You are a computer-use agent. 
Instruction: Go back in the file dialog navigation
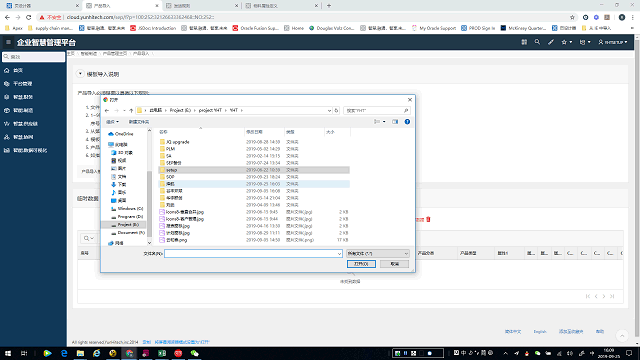[107, 111]
